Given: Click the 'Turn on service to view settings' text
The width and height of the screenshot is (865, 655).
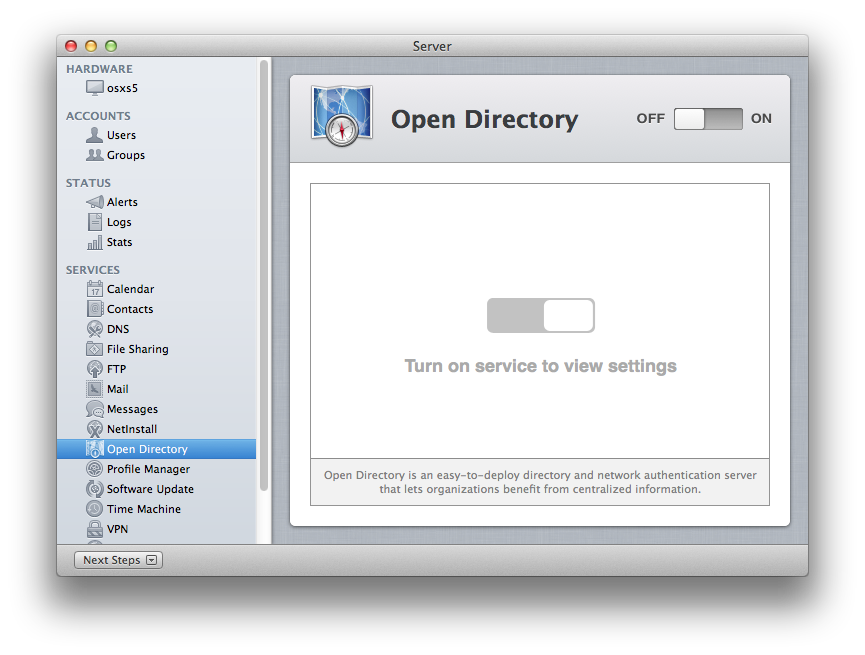Looking at the screenshot, I should [x=541, y=366].
